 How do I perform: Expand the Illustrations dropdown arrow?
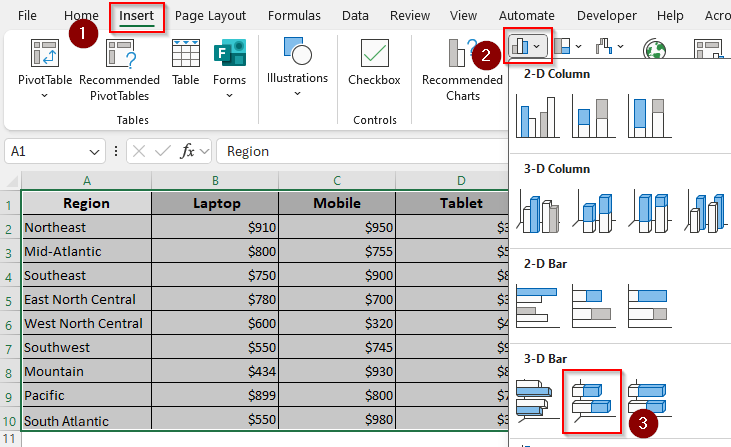pos(297,94)
